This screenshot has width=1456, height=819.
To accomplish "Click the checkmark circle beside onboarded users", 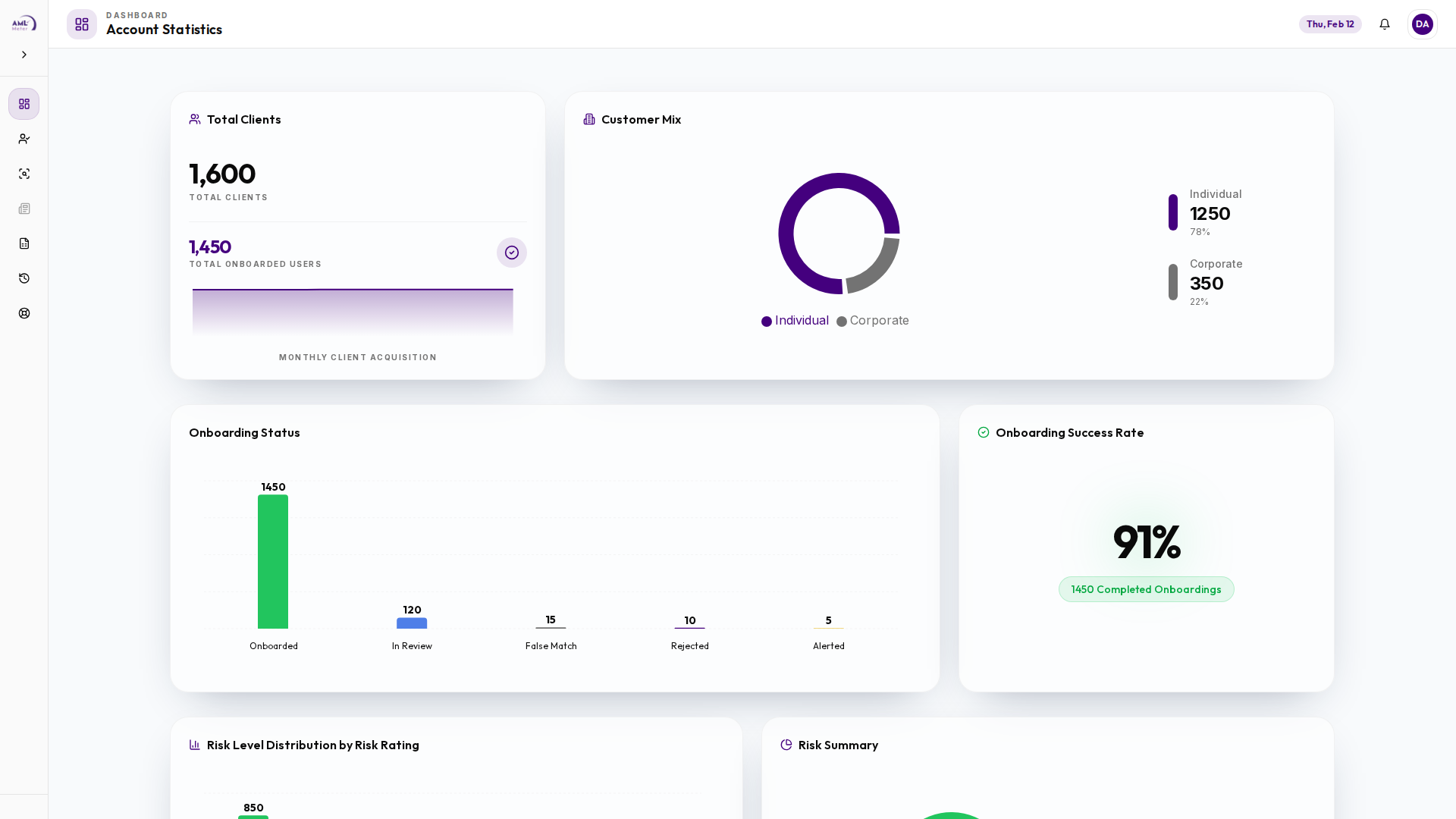I will coord(511,253).
